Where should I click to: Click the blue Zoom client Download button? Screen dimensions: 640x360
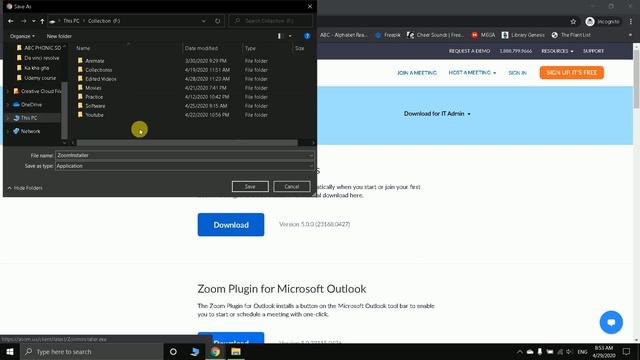tap(231, 224)
